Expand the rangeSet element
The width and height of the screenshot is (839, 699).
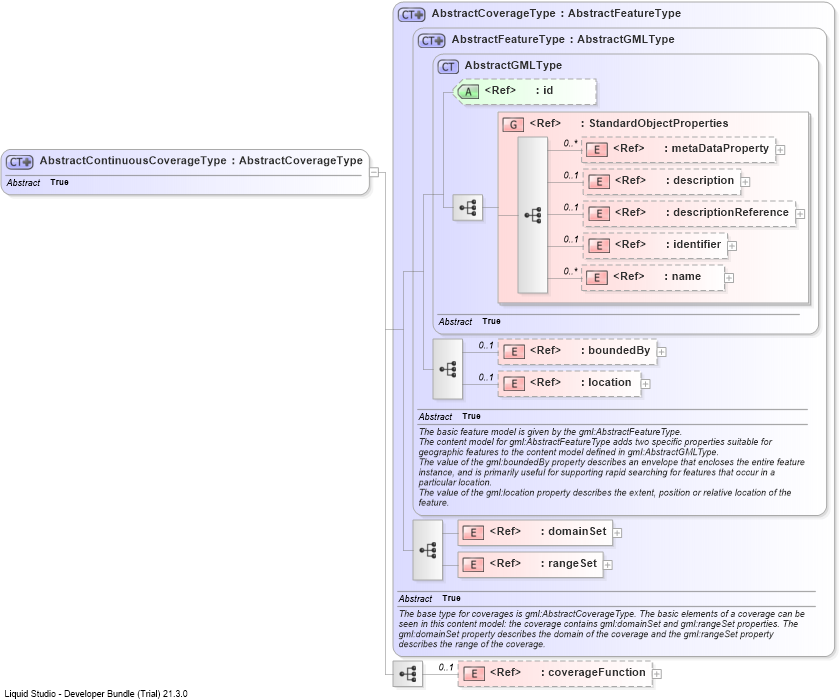point(607,565)
